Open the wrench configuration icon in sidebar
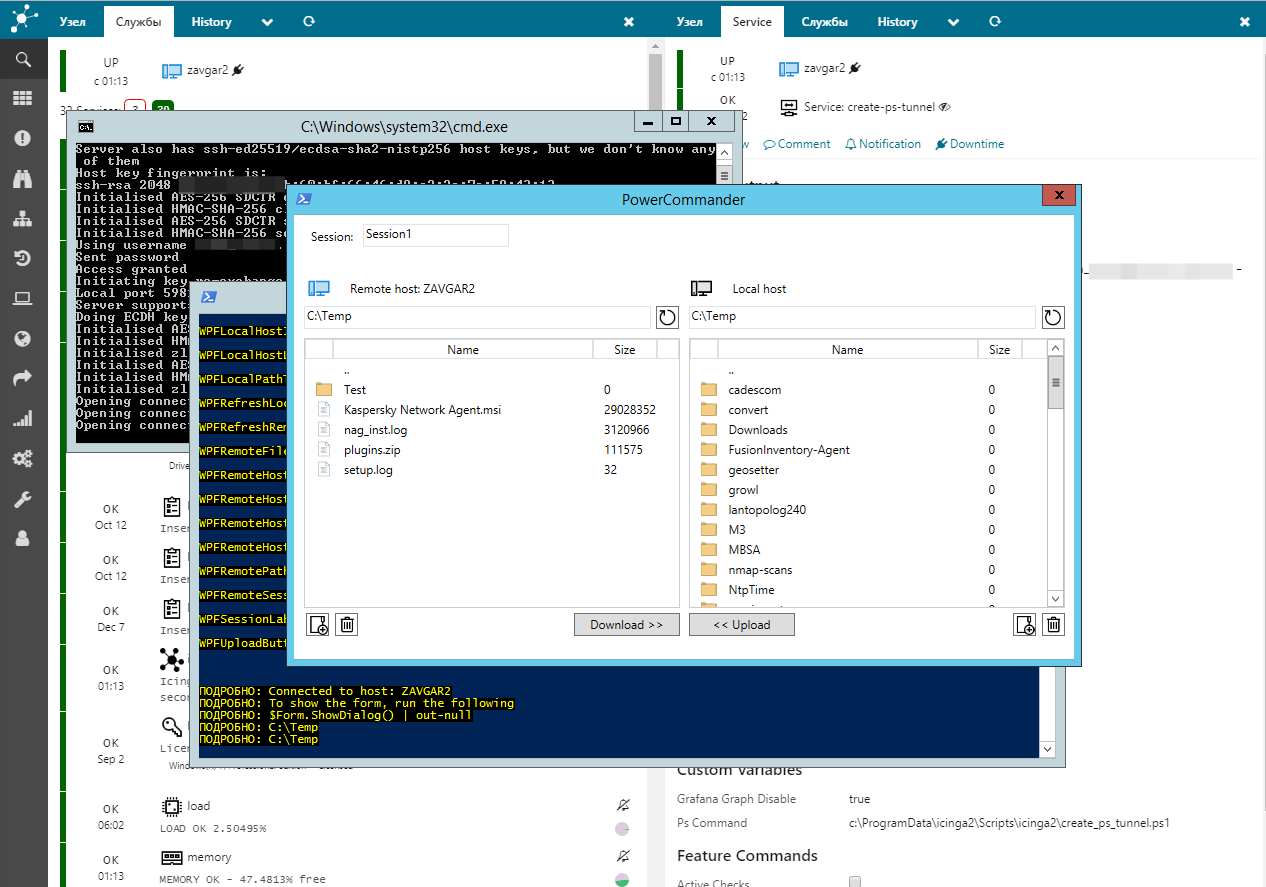Image resolution: width=1266 pixels, height=887 pixels. tap(22, 498)
